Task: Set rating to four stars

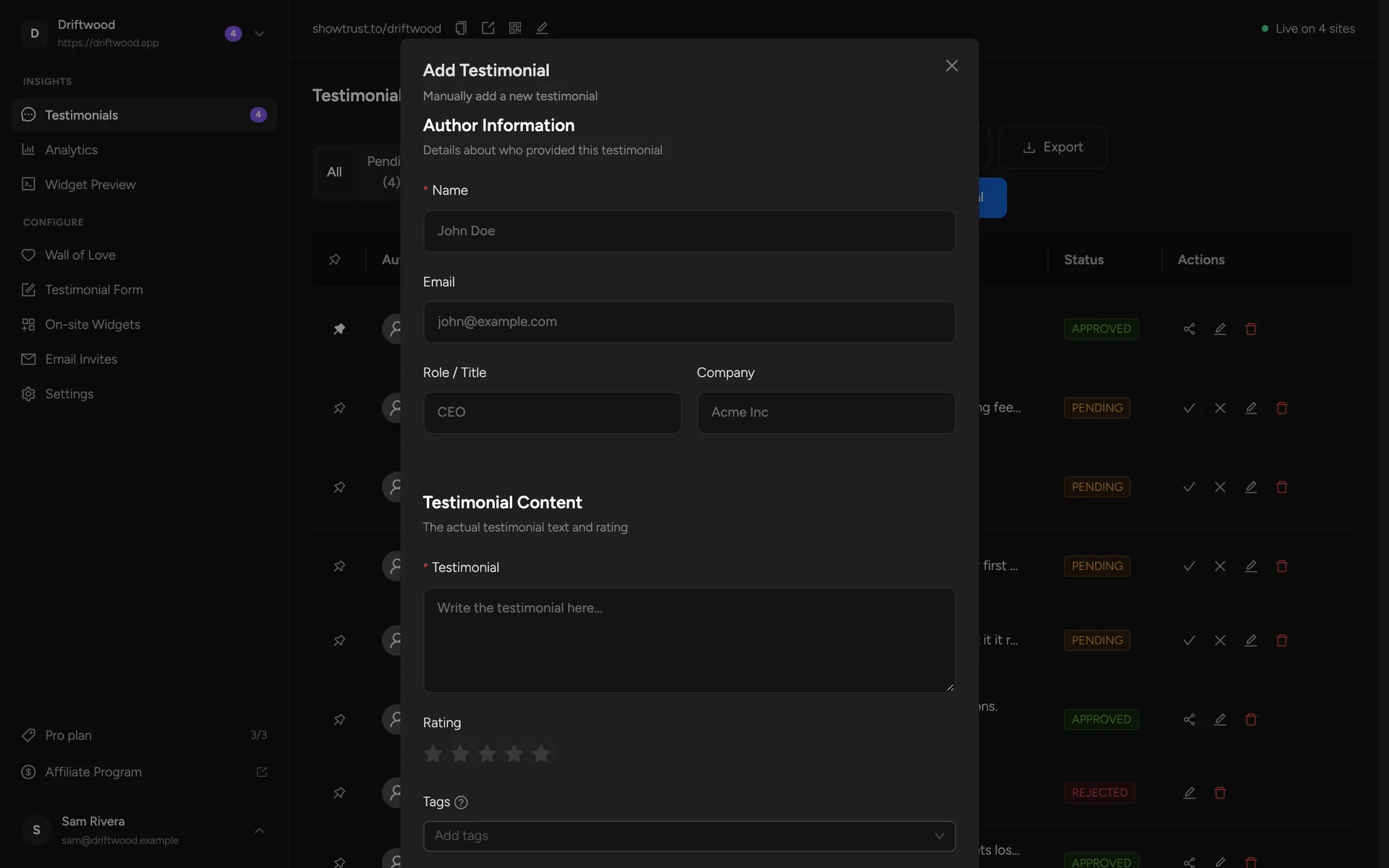Action: pos(514,754)
